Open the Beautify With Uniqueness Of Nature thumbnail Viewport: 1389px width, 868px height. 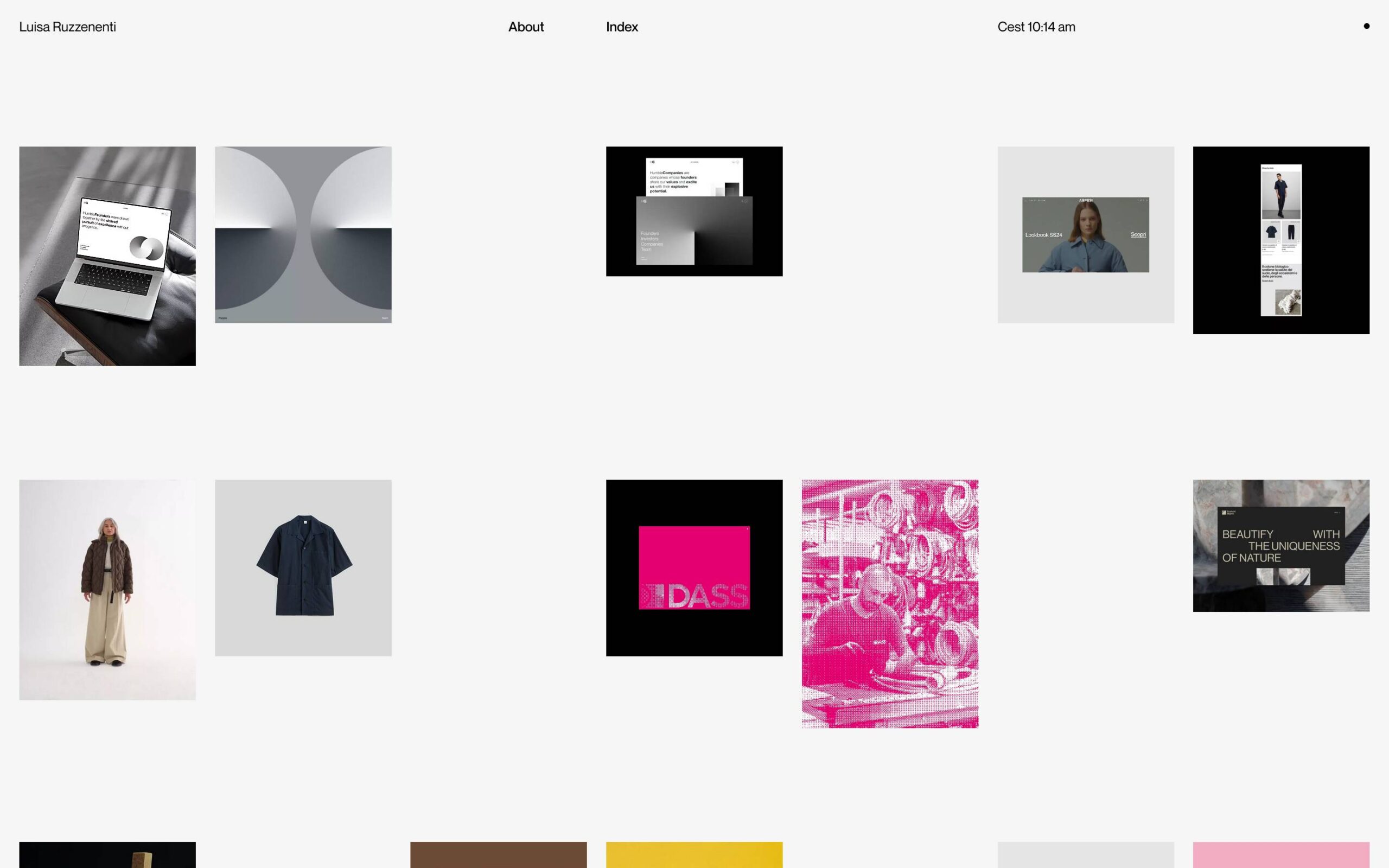1280,545
